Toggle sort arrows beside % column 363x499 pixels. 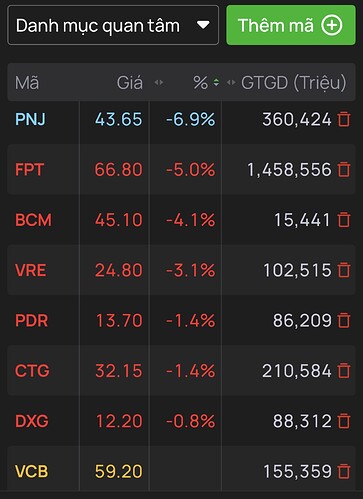(216, 82)
